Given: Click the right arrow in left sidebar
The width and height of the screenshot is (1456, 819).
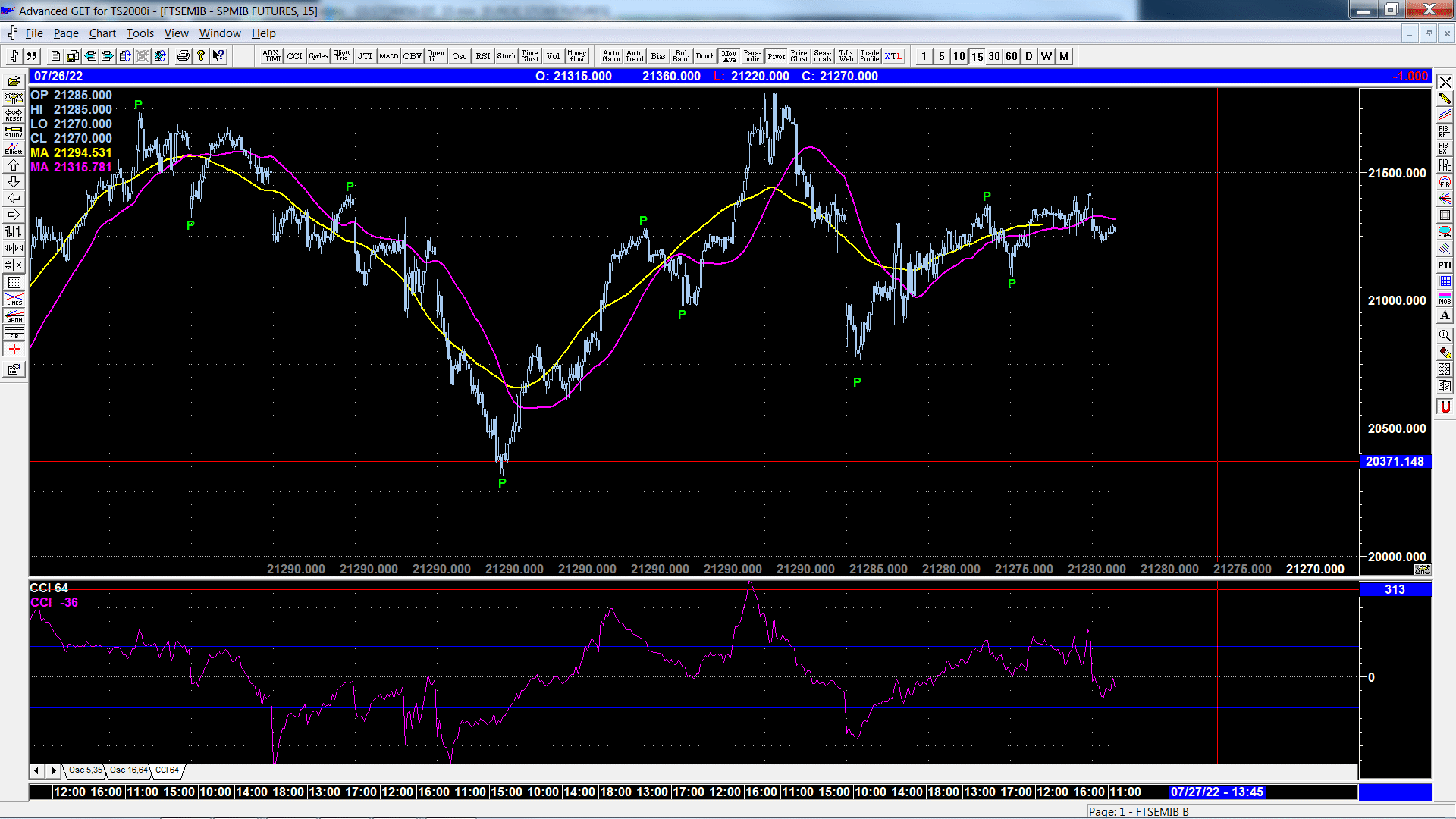Looking at the screenshot, I should coord(14,215).
